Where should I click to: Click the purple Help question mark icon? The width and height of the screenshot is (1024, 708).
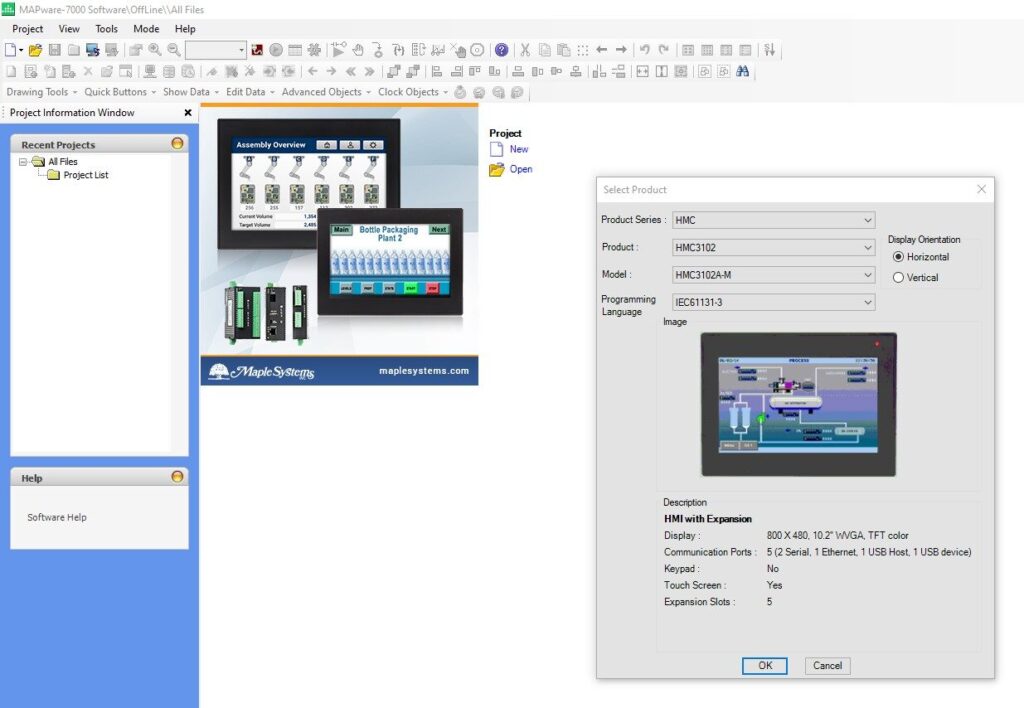tap(501, 50)
